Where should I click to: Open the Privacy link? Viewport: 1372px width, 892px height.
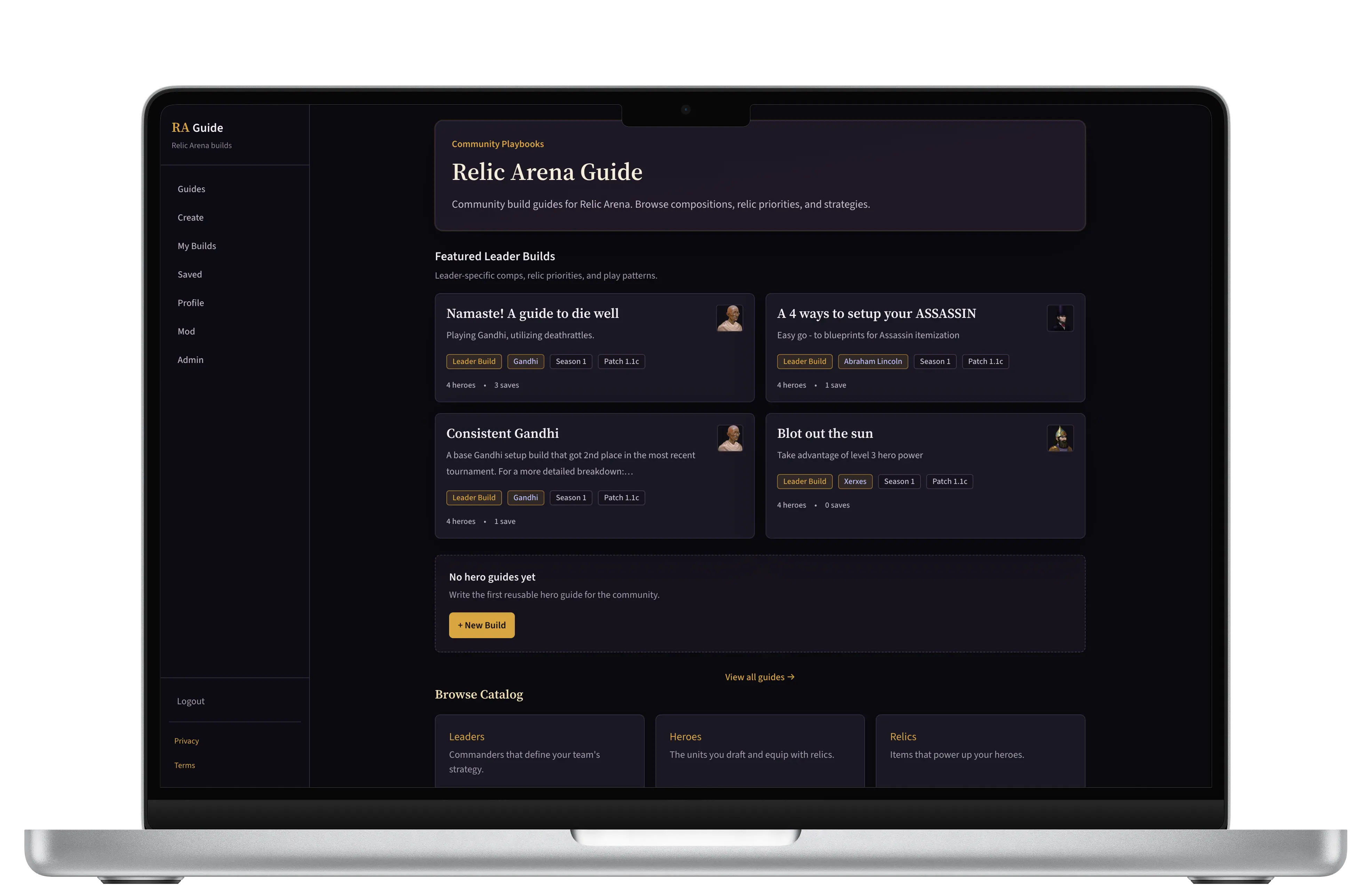click(186, 741)
